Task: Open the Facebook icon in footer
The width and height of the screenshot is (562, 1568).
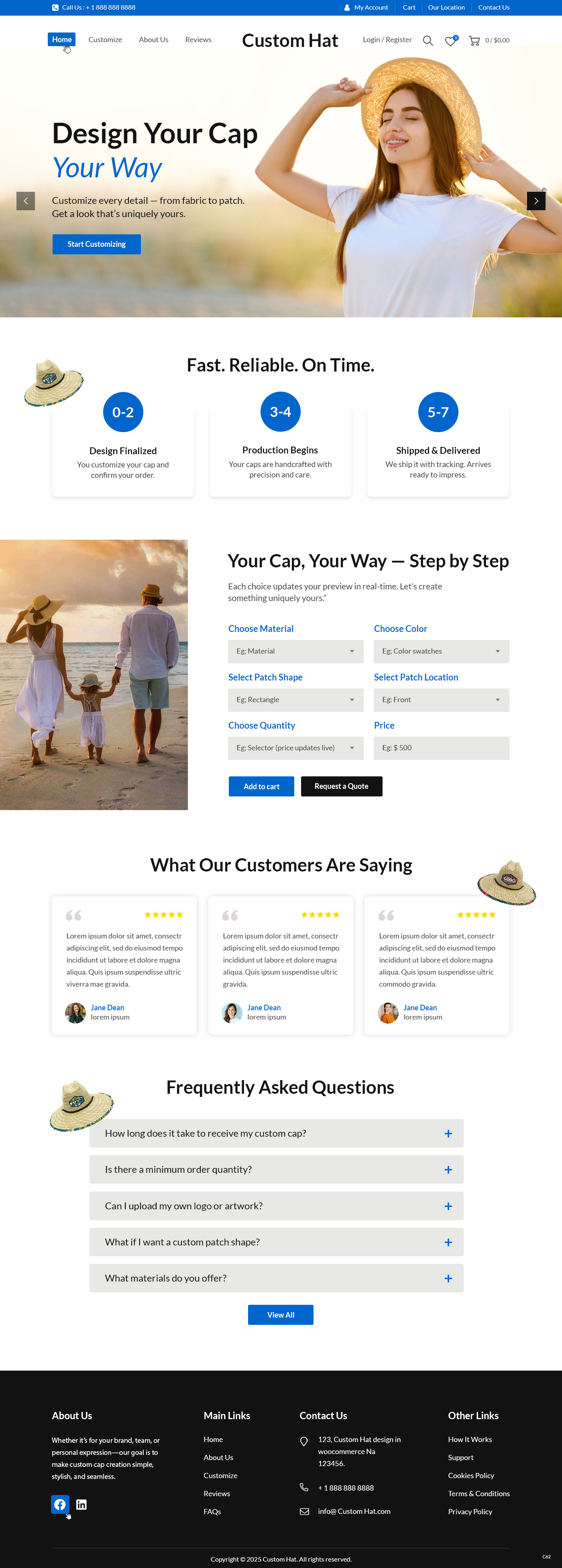Action: click(60, 1504)
